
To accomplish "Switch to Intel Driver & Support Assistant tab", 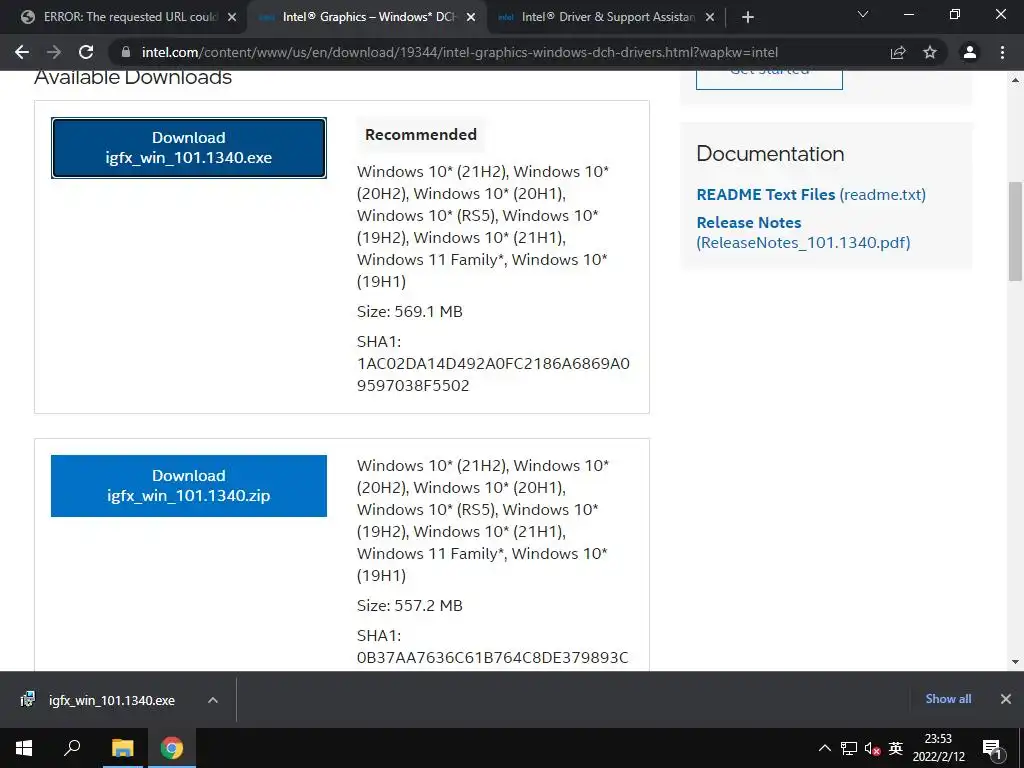I will tap(605, 17).
